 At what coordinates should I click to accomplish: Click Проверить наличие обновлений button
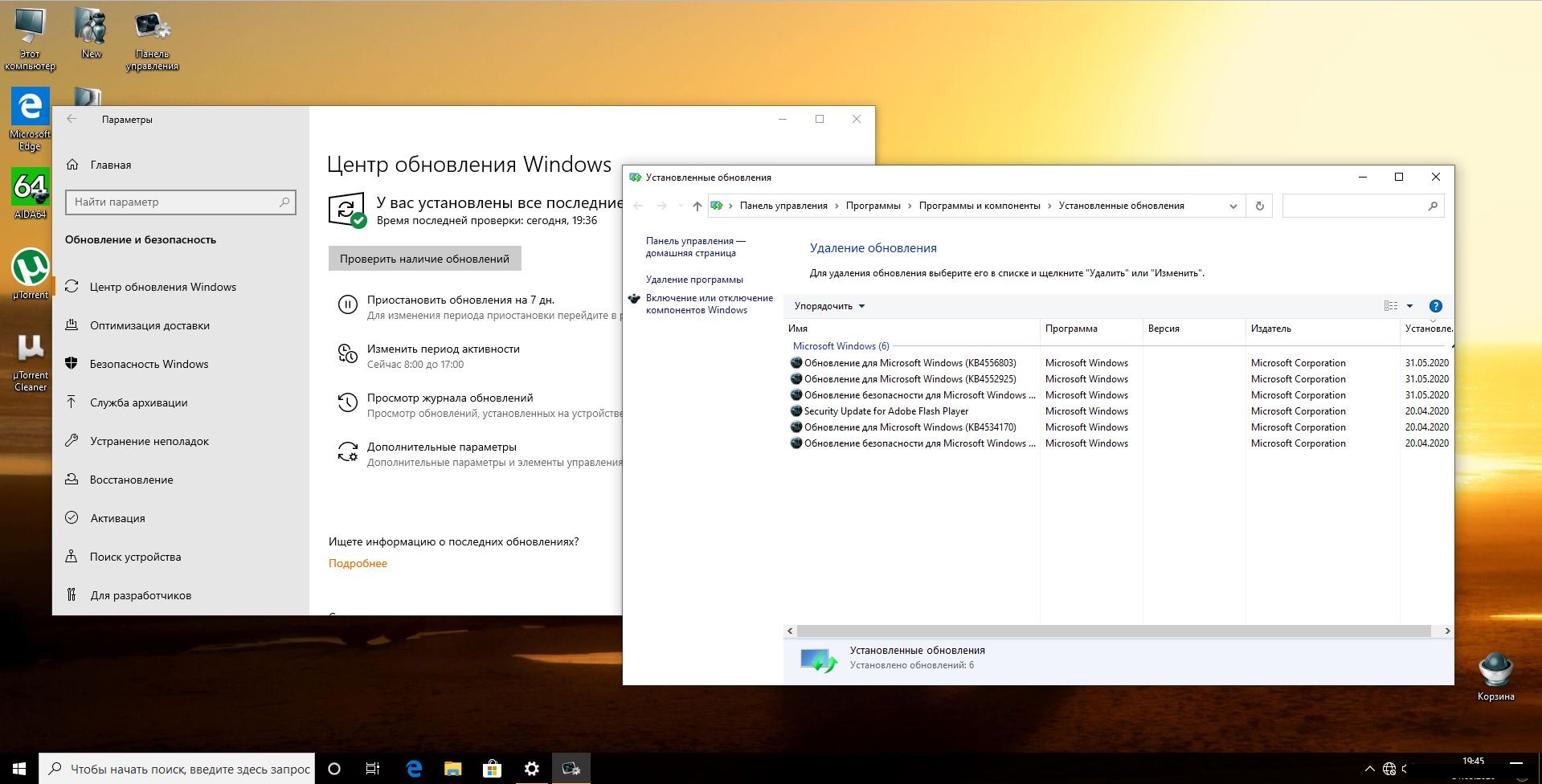point(424,259)
